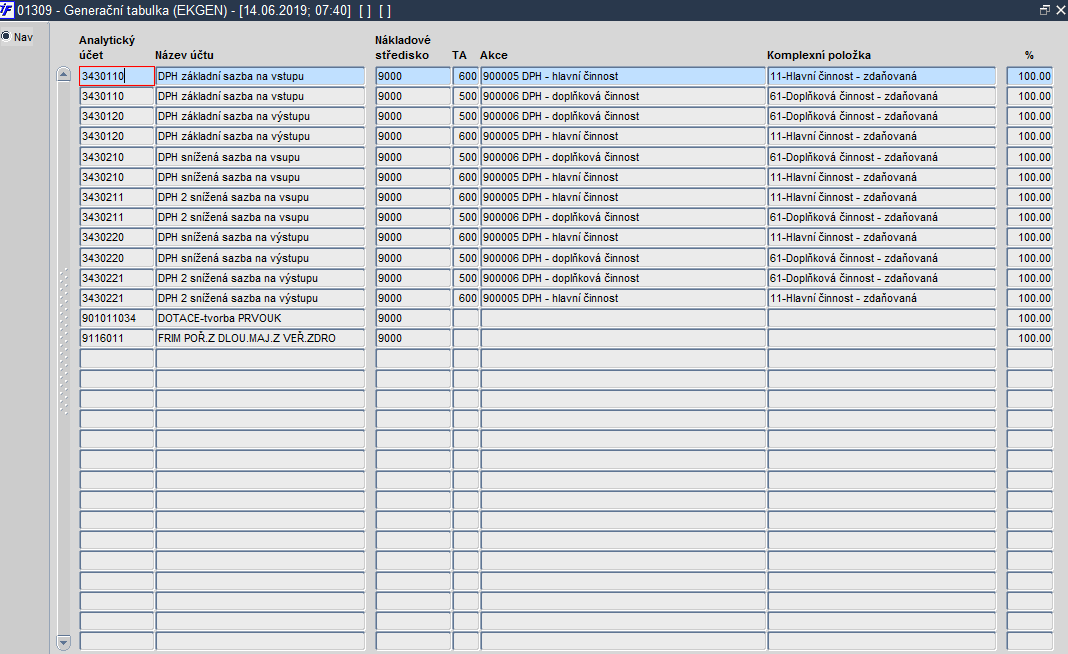The image size is (1068, 654).
Task: Select the Nav radio button
Action: click(x=6, y=37)
